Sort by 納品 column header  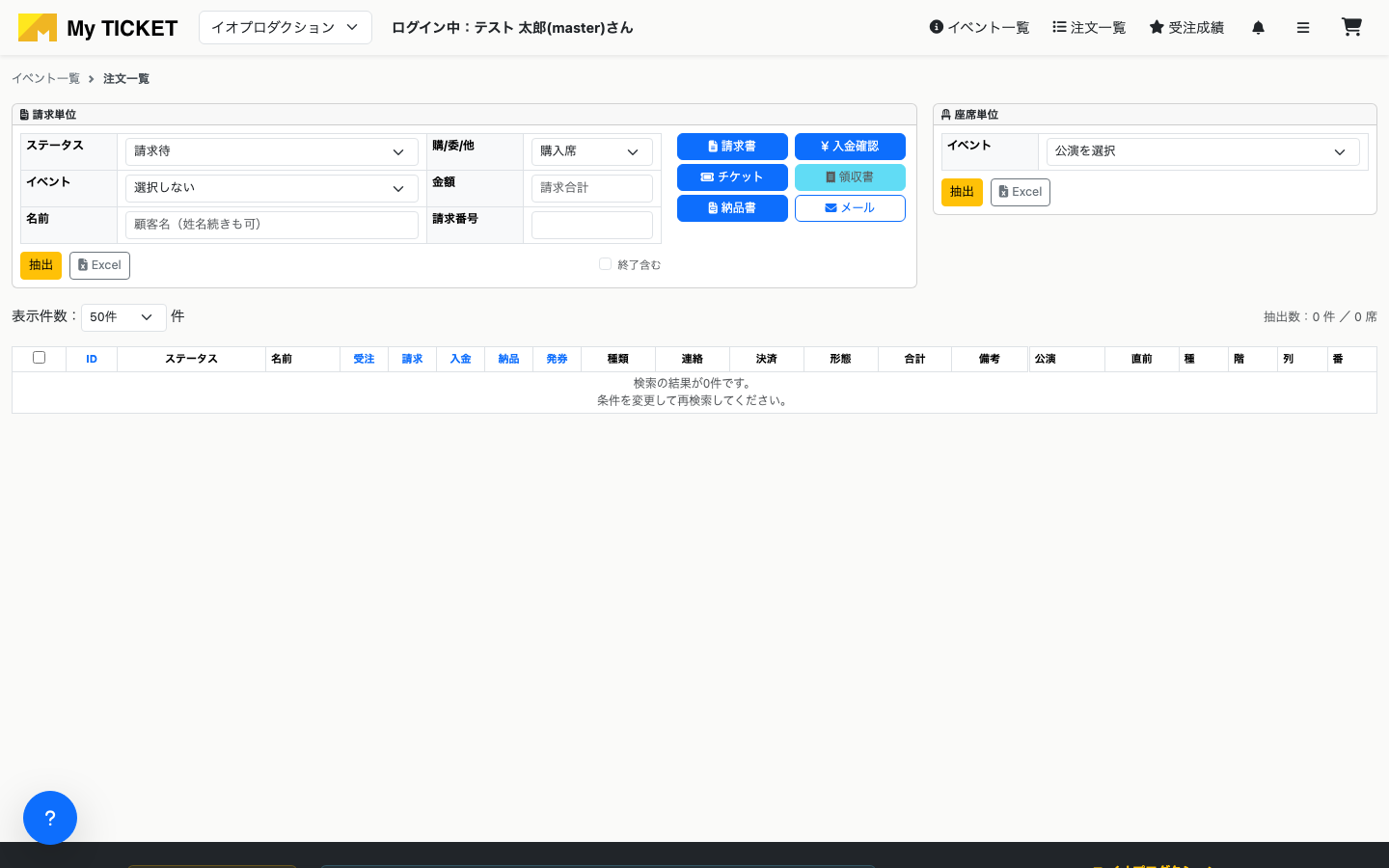coord(508,359)
